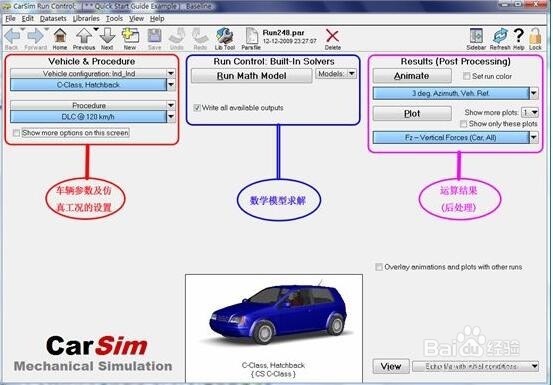Select the DLC @ 120 km/h field

pos(89,117)
